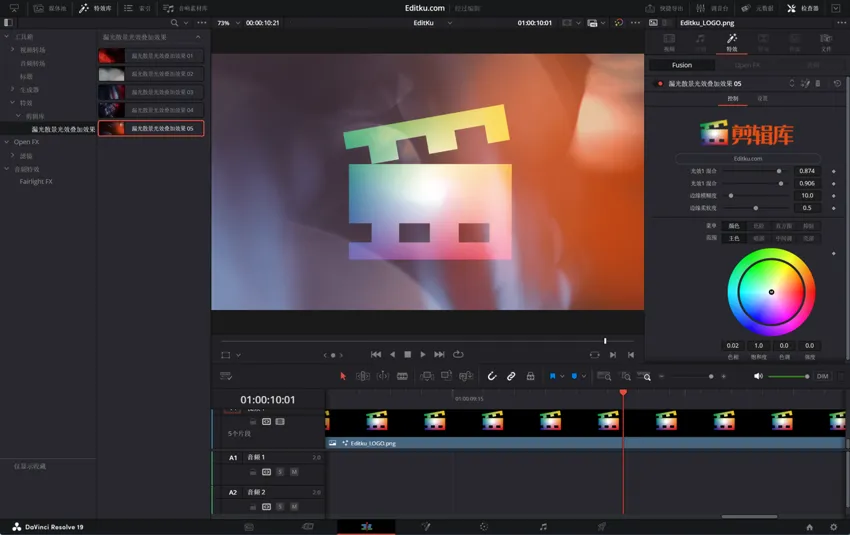Expand the 视频转场 tree item
The height and width of the screenshot is (535, 850).
(13, 49)
